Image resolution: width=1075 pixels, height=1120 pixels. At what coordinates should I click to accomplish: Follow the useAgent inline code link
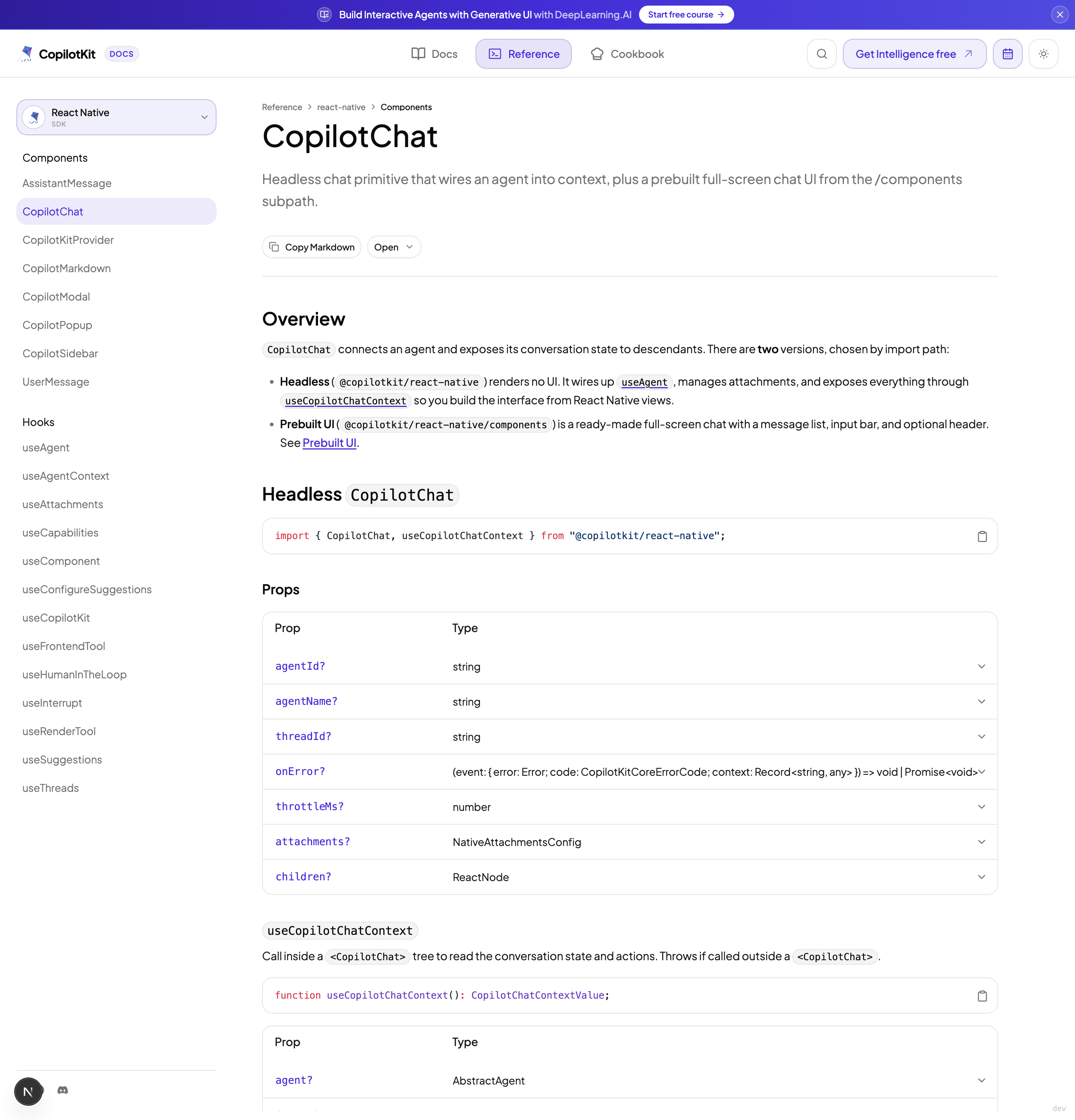644,382
